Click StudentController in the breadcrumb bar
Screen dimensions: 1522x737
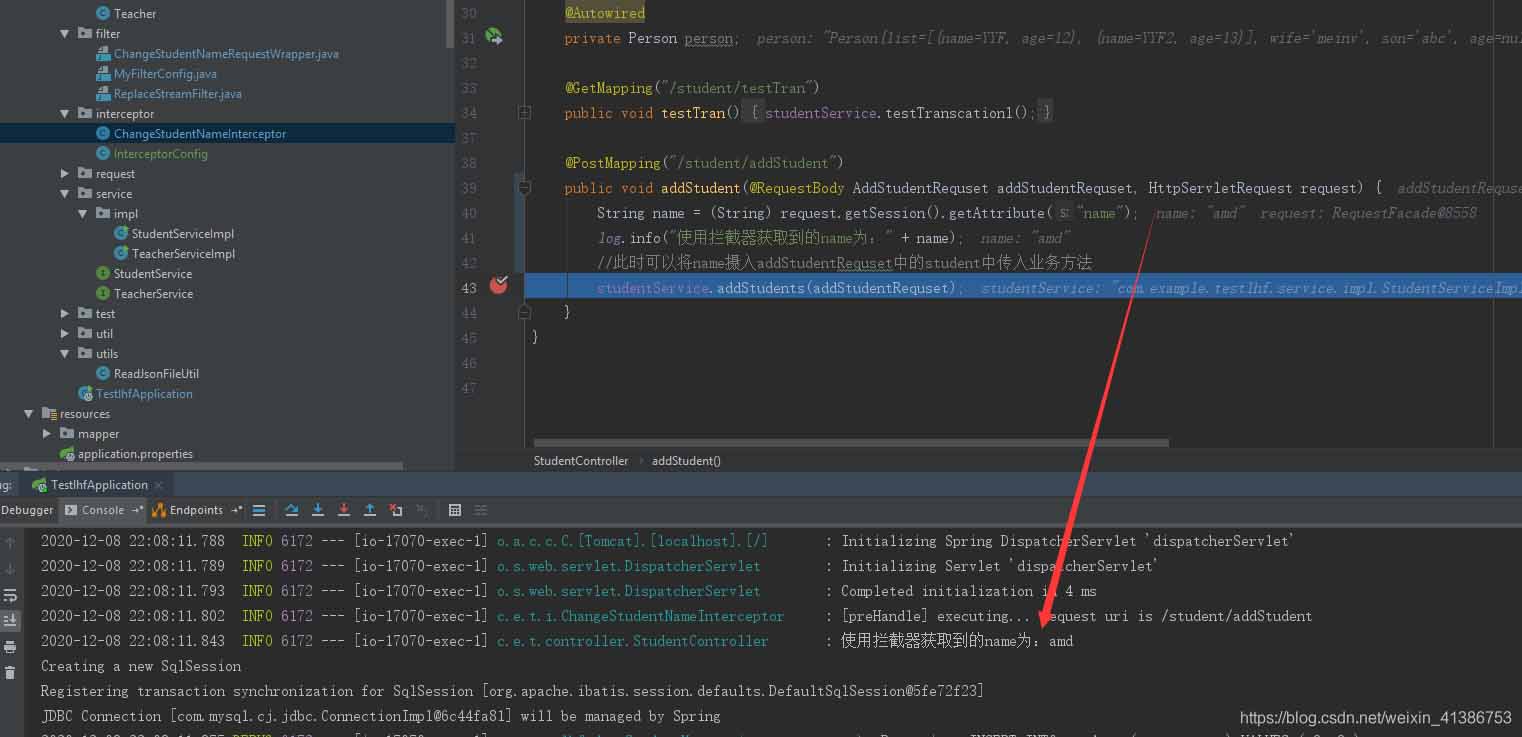tap(580, 460)
